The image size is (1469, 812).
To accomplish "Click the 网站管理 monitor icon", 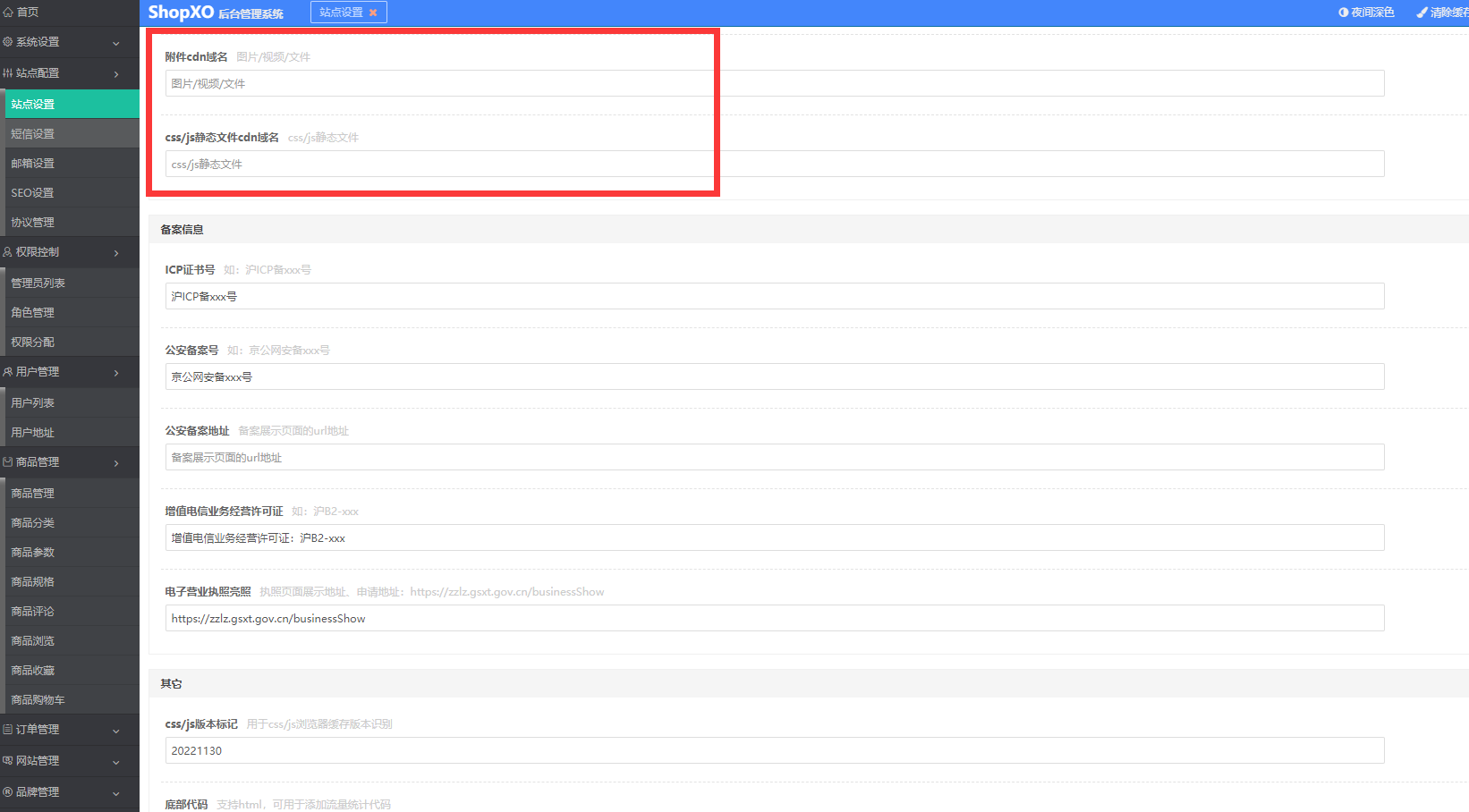I will [x=8, y=761].
